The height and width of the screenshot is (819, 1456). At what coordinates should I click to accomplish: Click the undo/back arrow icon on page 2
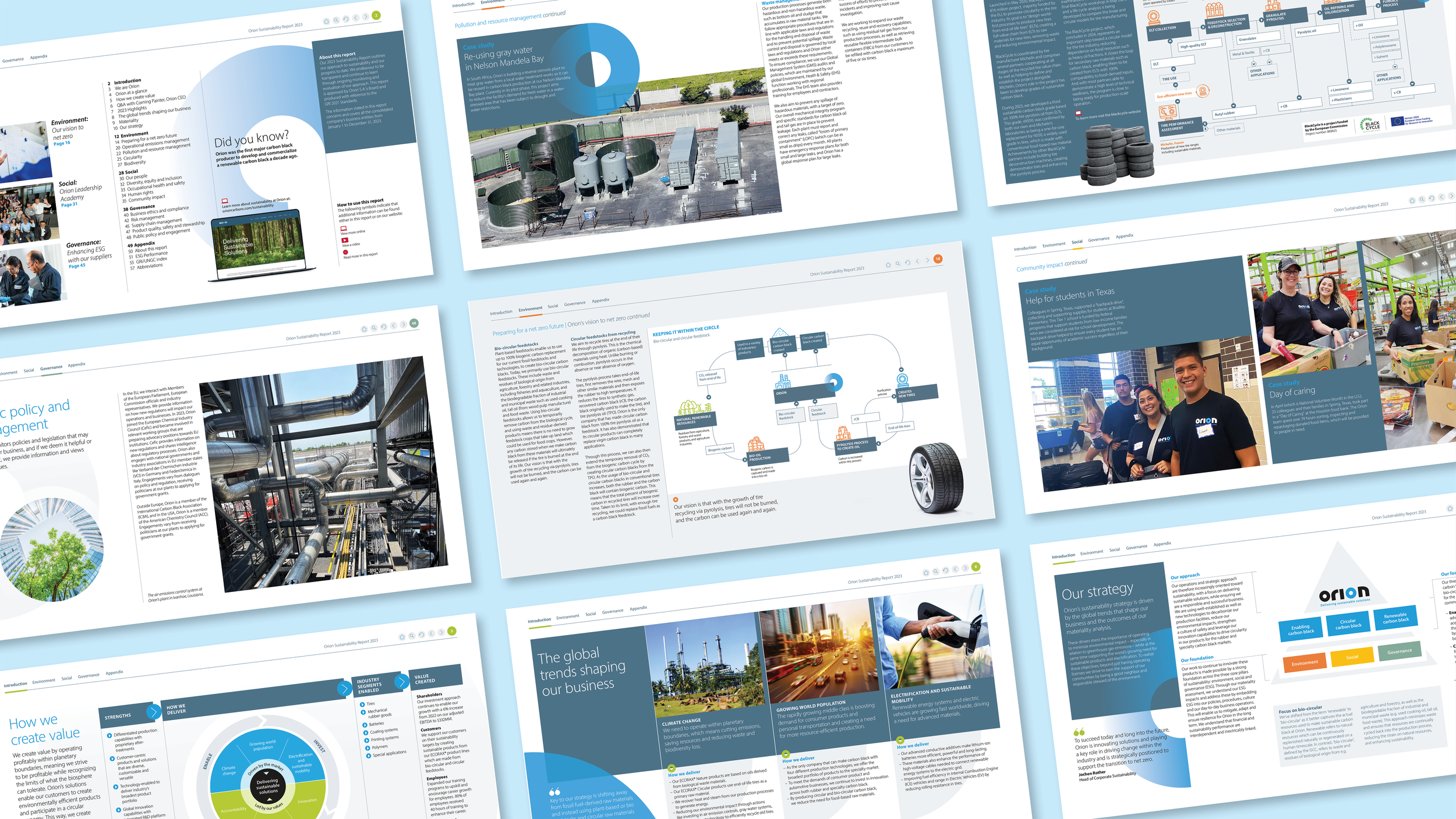coord(346,19)
